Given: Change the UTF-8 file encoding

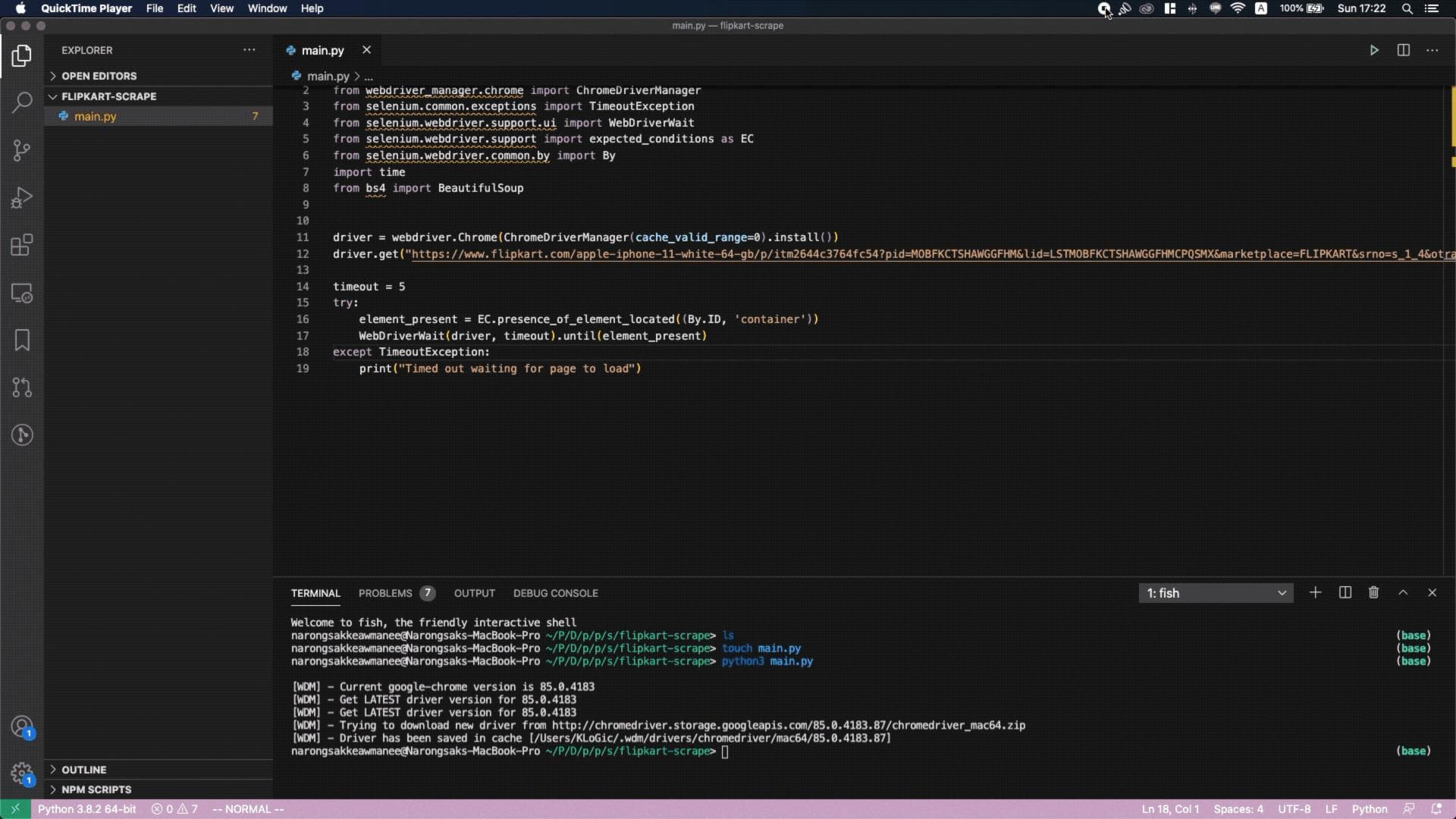Looking at the screenshot, I should point(1294,809).
